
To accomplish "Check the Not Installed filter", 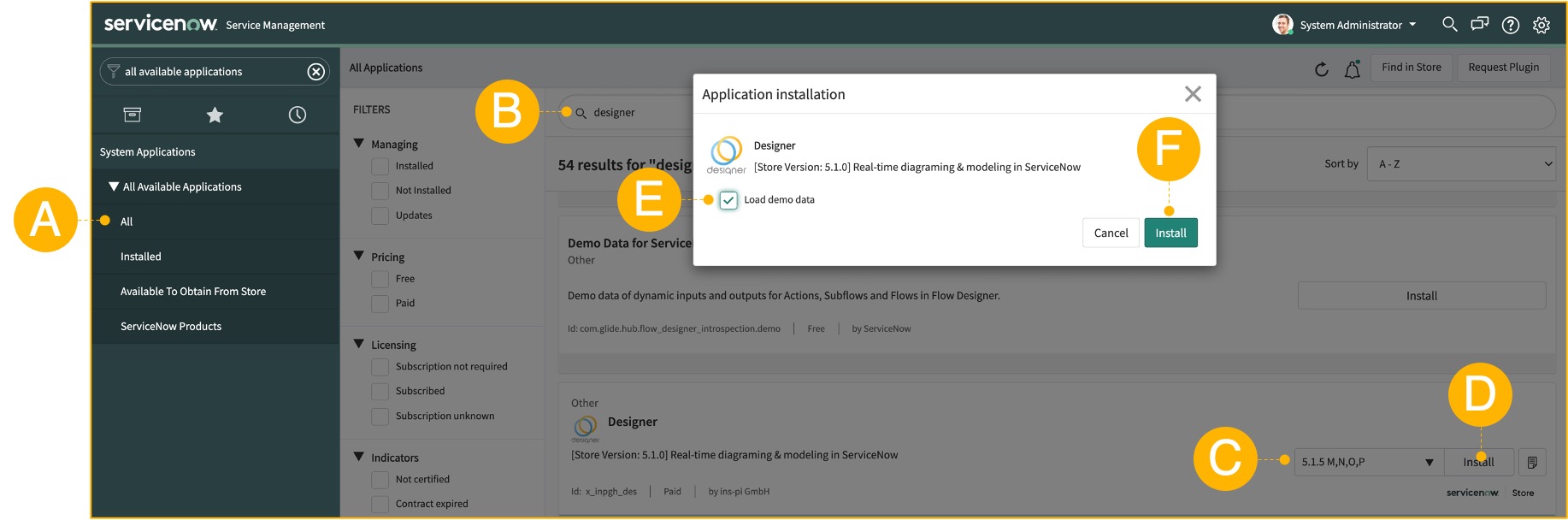I will click(380, 191).
